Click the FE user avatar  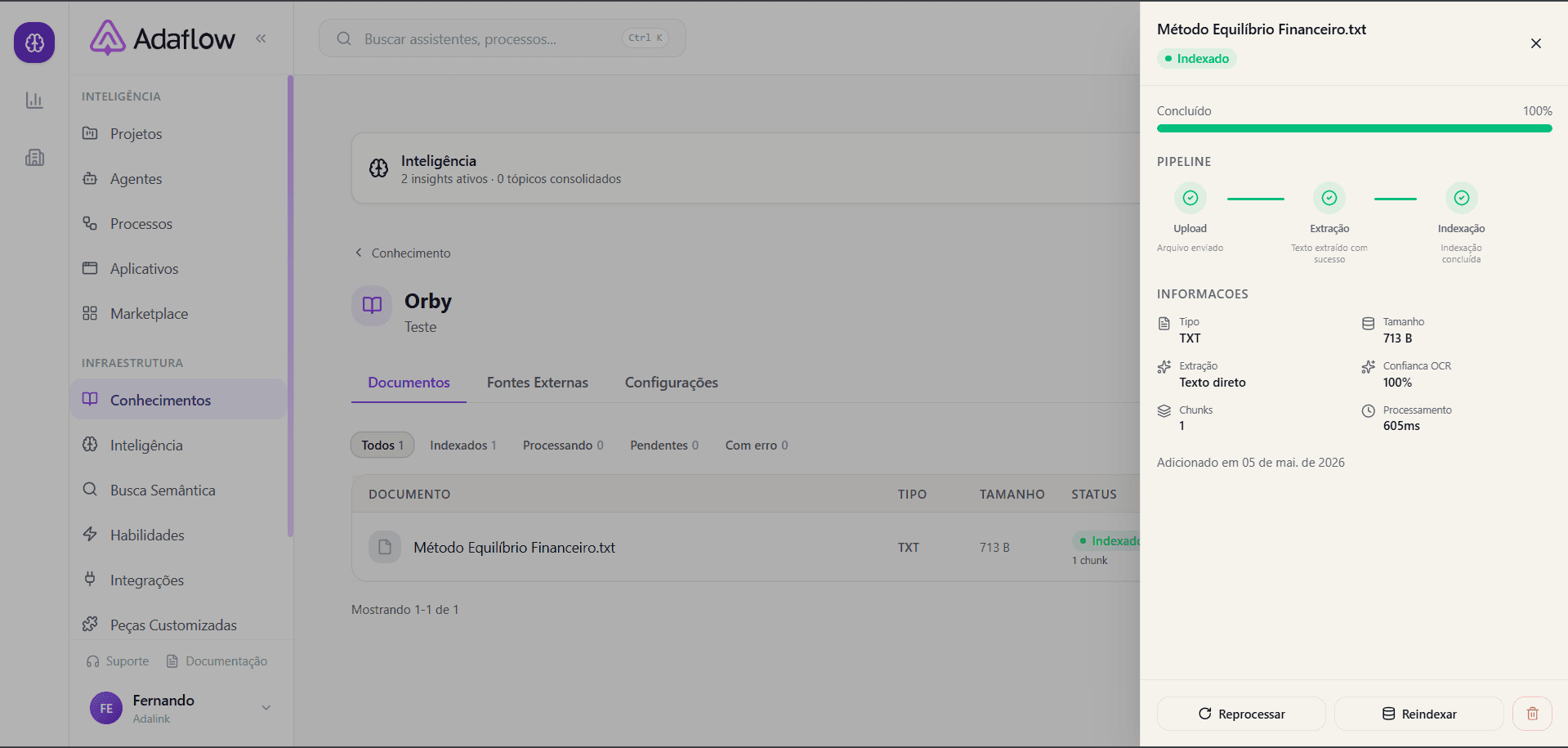pos(106,709)
